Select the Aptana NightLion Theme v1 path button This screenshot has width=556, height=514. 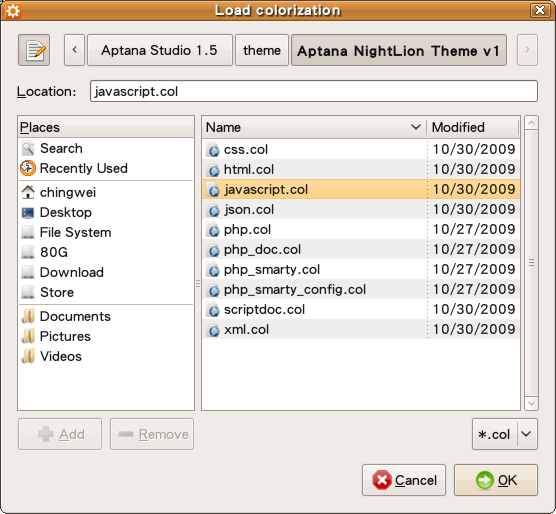[x=399, y=50]
